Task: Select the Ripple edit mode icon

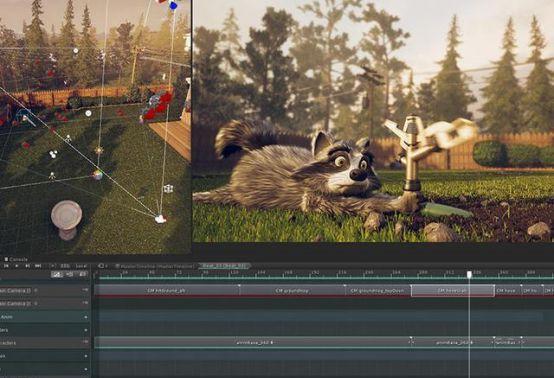Action: 70,274
